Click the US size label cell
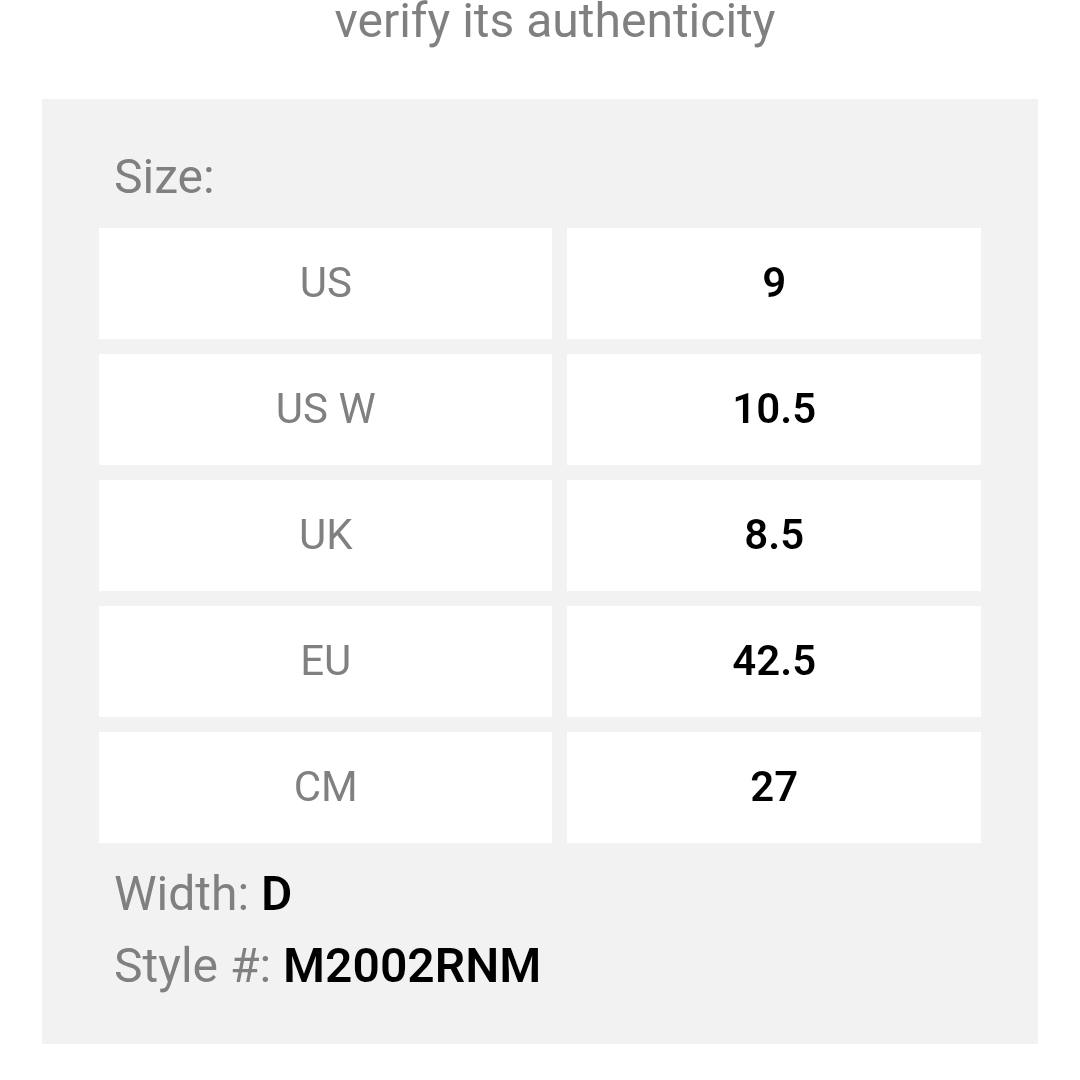 pyautogui.click(x=325, y=283)
